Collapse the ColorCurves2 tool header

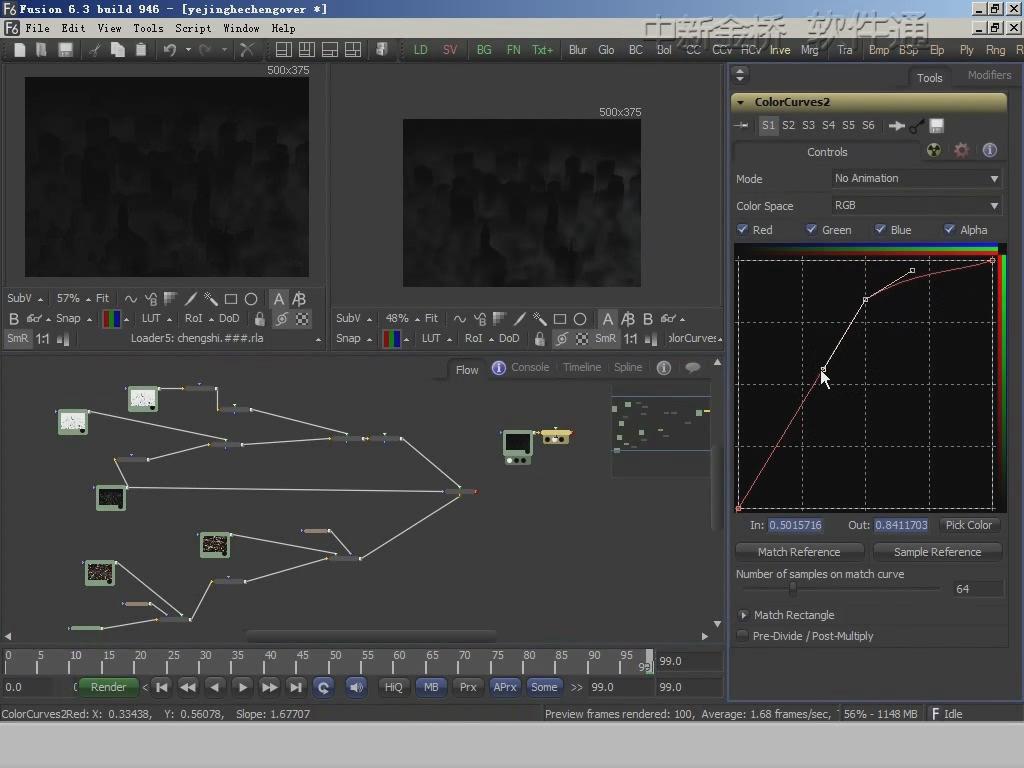(x=741, y=102)
